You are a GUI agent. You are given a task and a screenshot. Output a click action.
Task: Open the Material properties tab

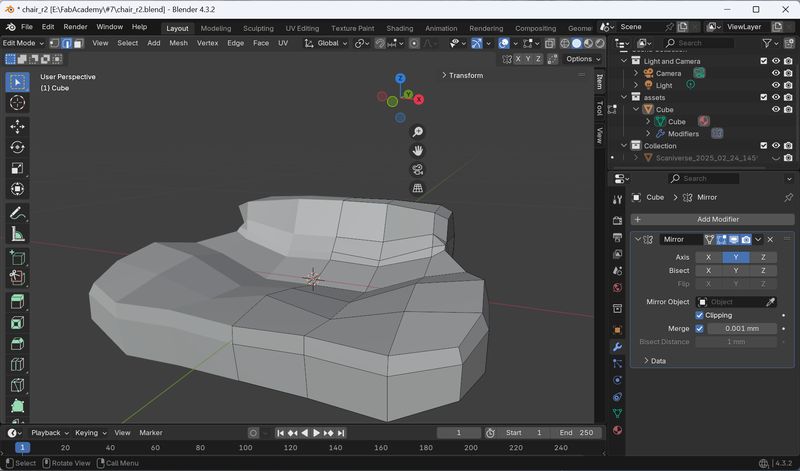617,430
